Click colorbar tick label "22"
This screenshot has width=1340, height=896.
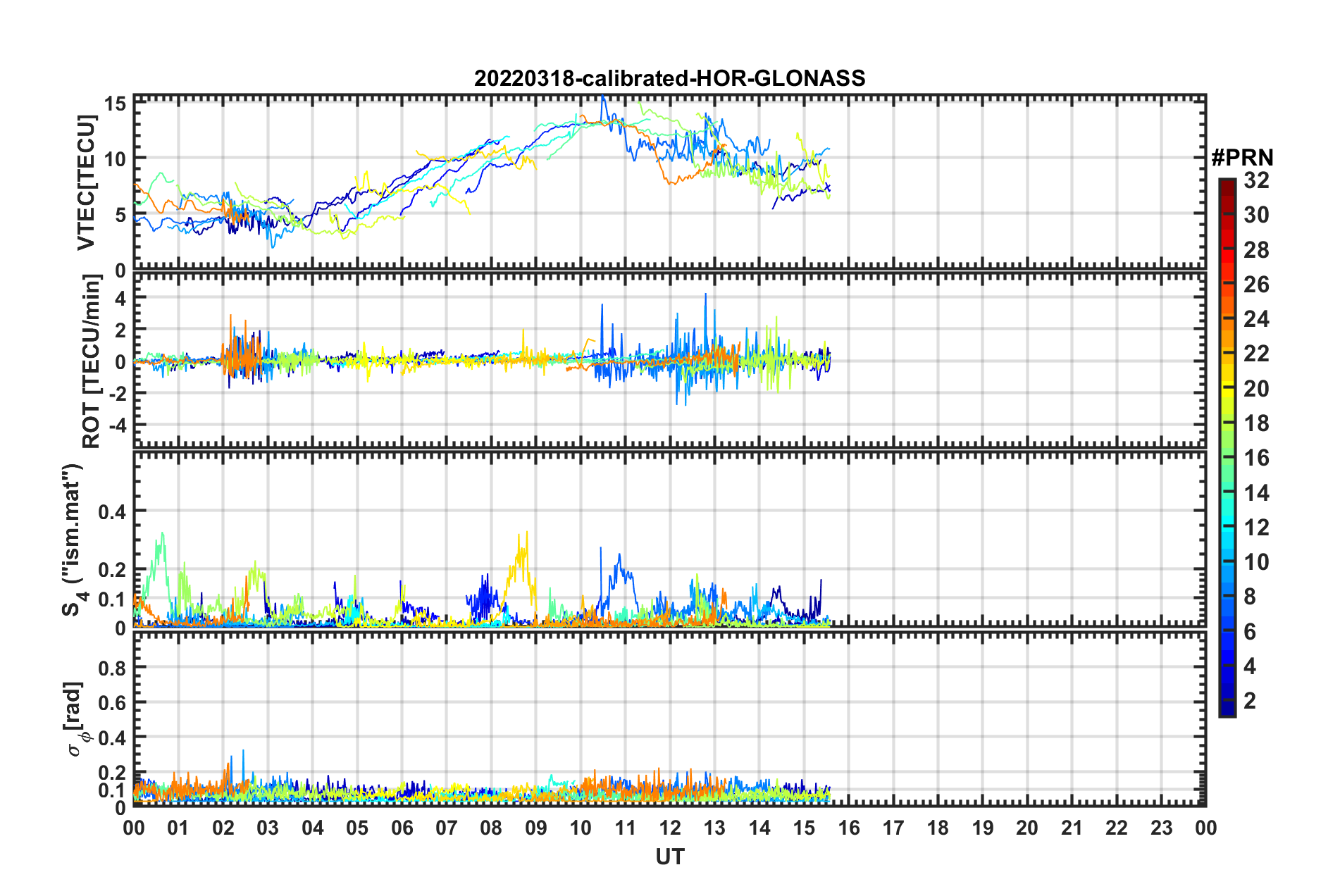pyautogui.click(x=1256, y=354)
